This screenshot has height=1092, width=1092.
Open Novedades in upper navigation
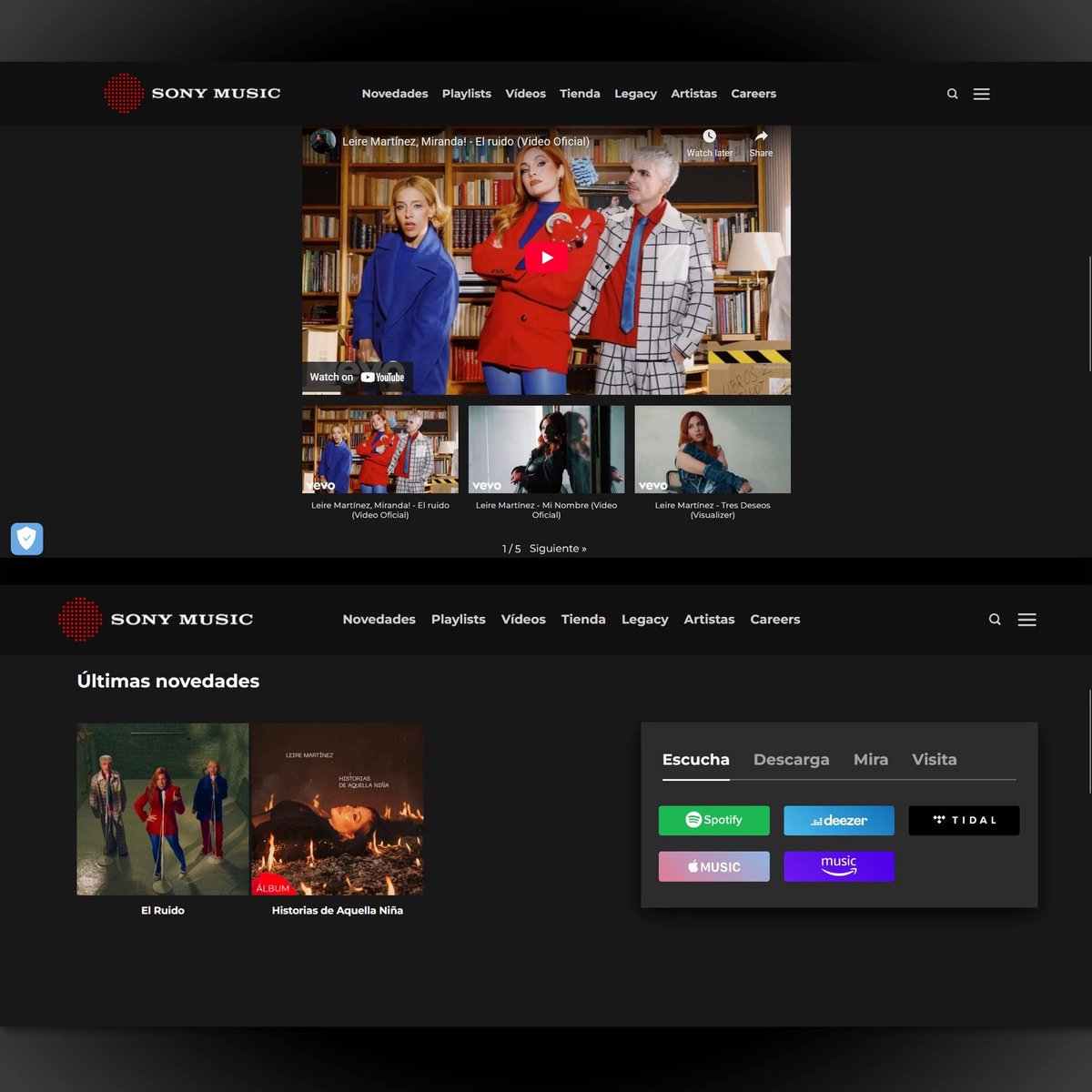tap(395, 94)
